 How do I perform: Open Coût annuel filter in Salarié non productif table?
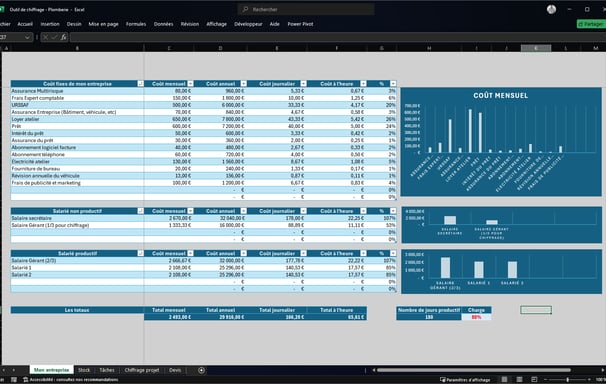click(243, 211)
